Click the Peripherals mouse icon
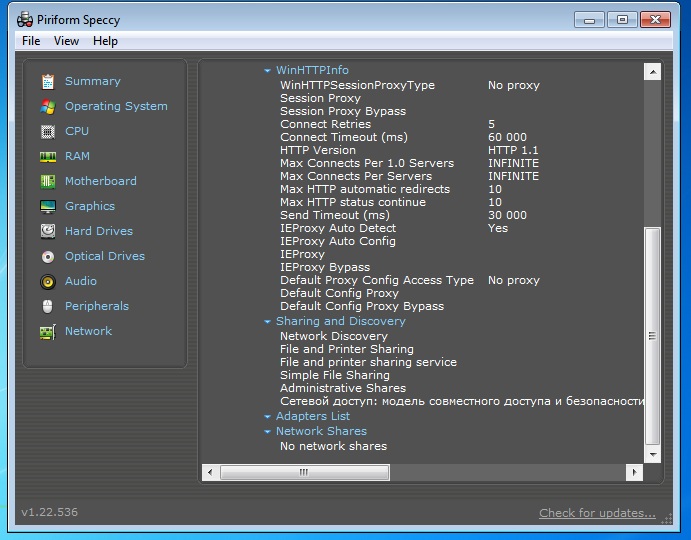 click(47, 306)
